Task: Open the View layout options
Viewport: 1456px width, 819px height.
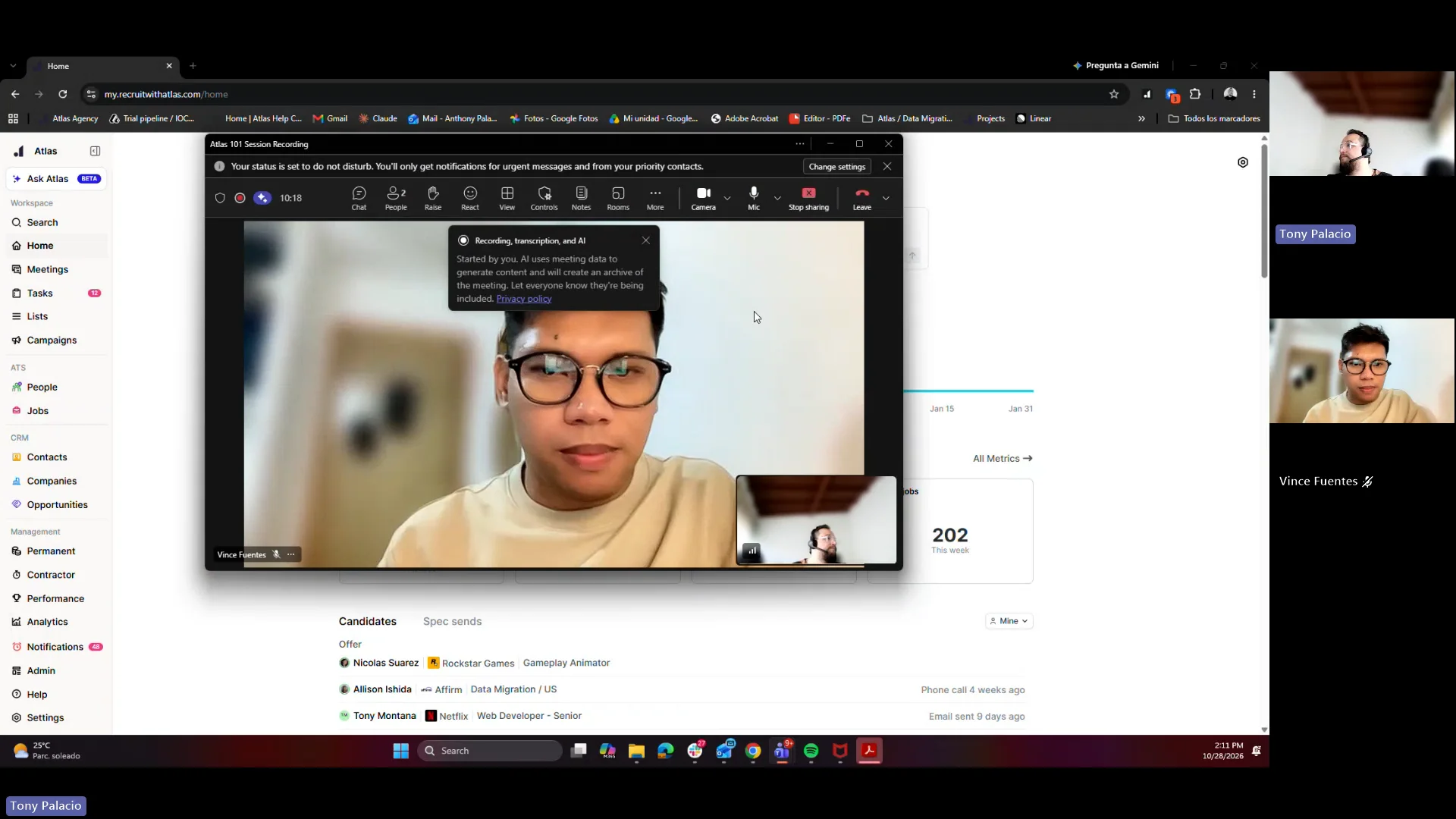Action: (507, 198)
